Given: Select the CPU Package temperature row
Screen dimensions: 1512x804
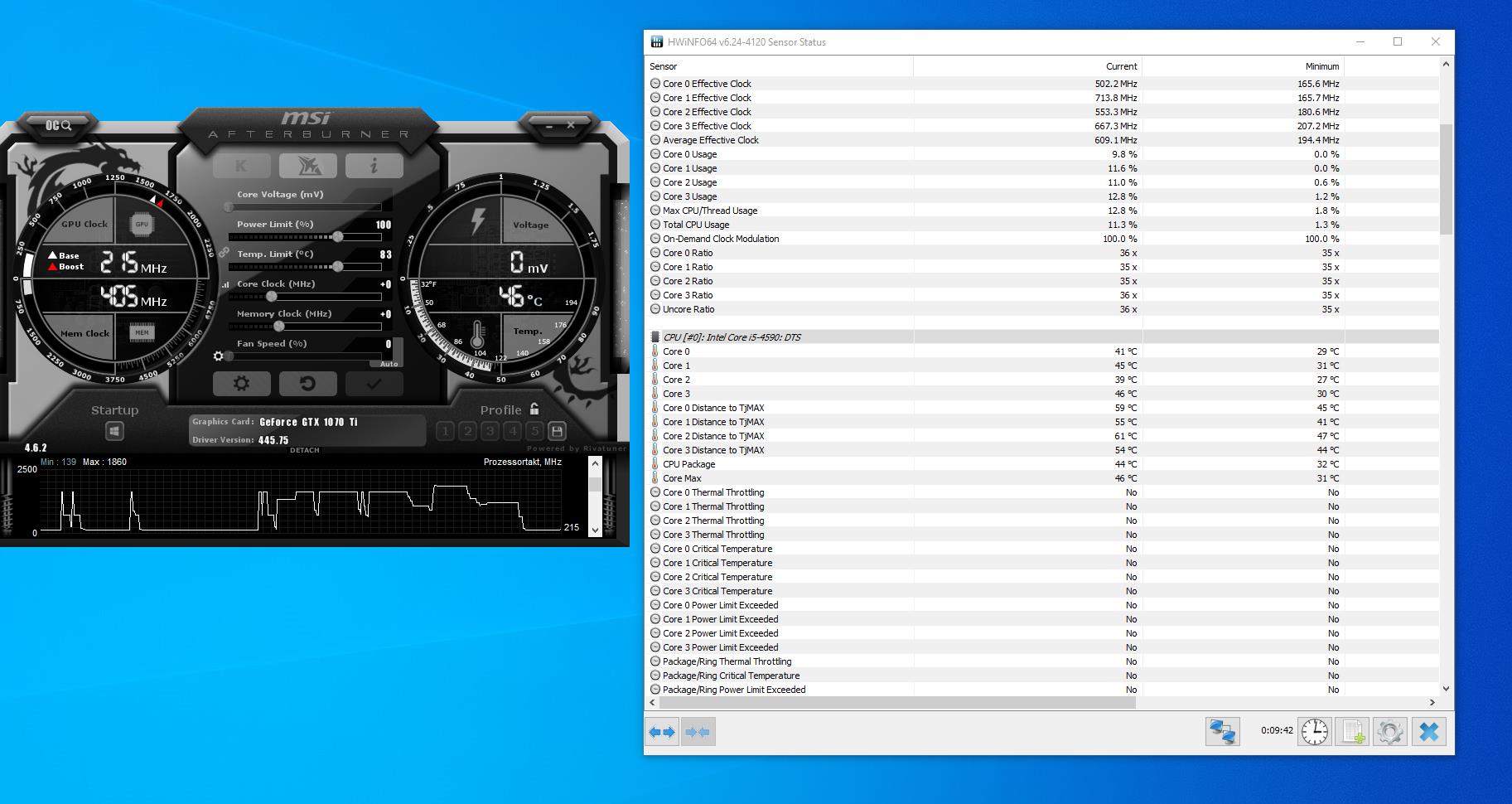Looking at the screenshot, I should tap(1042, 464).
